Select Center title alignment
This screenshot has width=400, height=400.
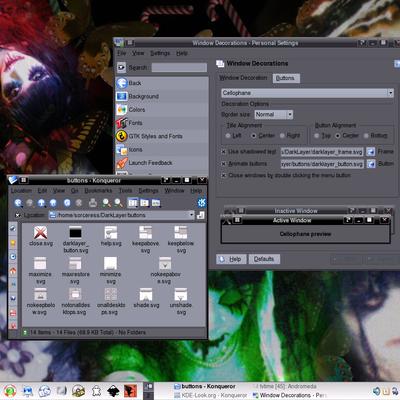coord(254,136)
